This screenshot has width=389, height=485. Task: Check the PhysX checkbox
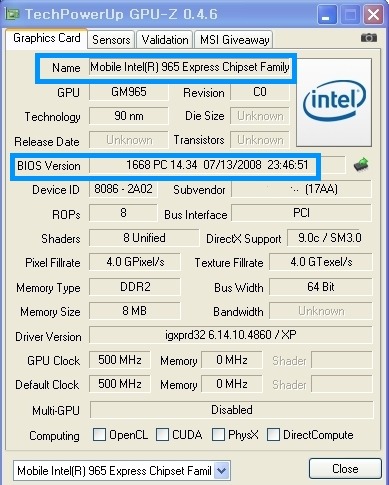(218, 435)
